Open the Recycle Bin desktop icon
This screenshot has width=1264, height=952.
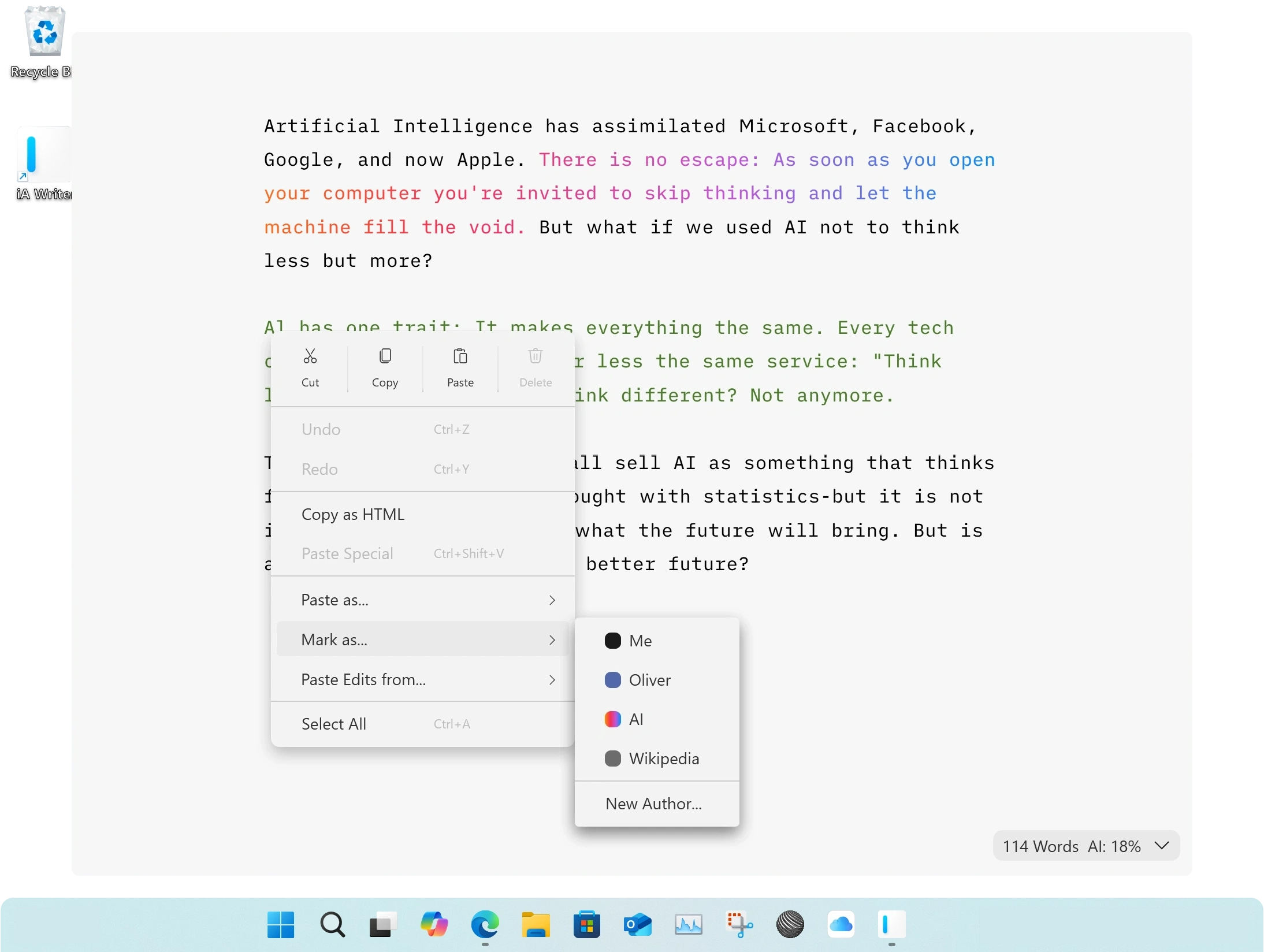click(42, 42)
